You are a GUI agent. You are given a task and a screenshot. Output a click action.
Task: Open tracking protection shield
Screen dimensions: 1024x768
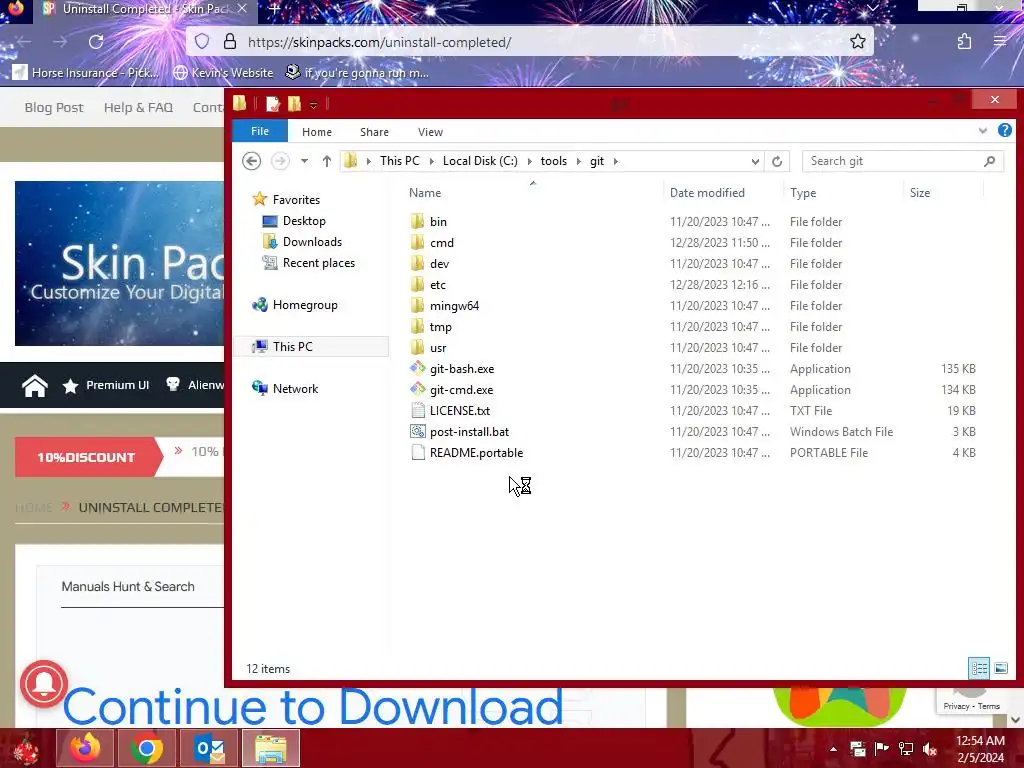click(202, 42)
